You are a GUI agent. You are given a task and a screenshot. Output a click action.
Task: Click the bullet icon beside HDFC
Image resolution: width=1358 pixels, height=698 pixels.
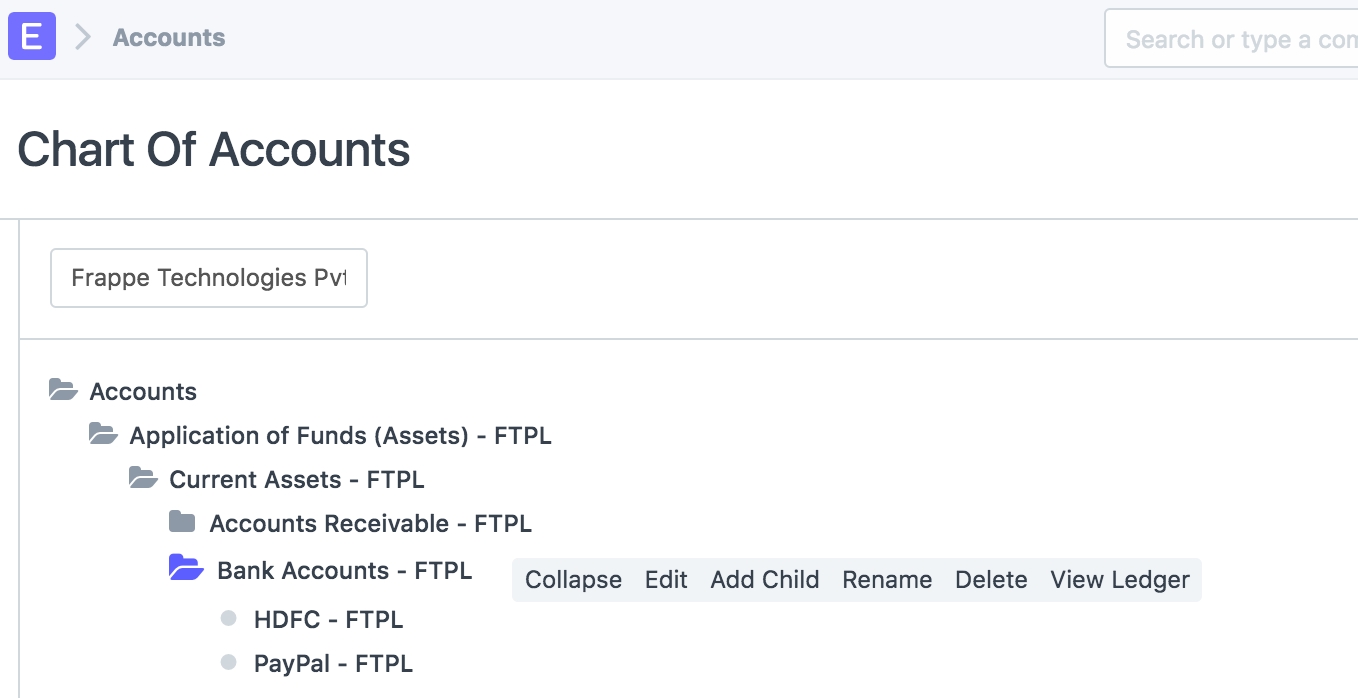pos(228,619)
